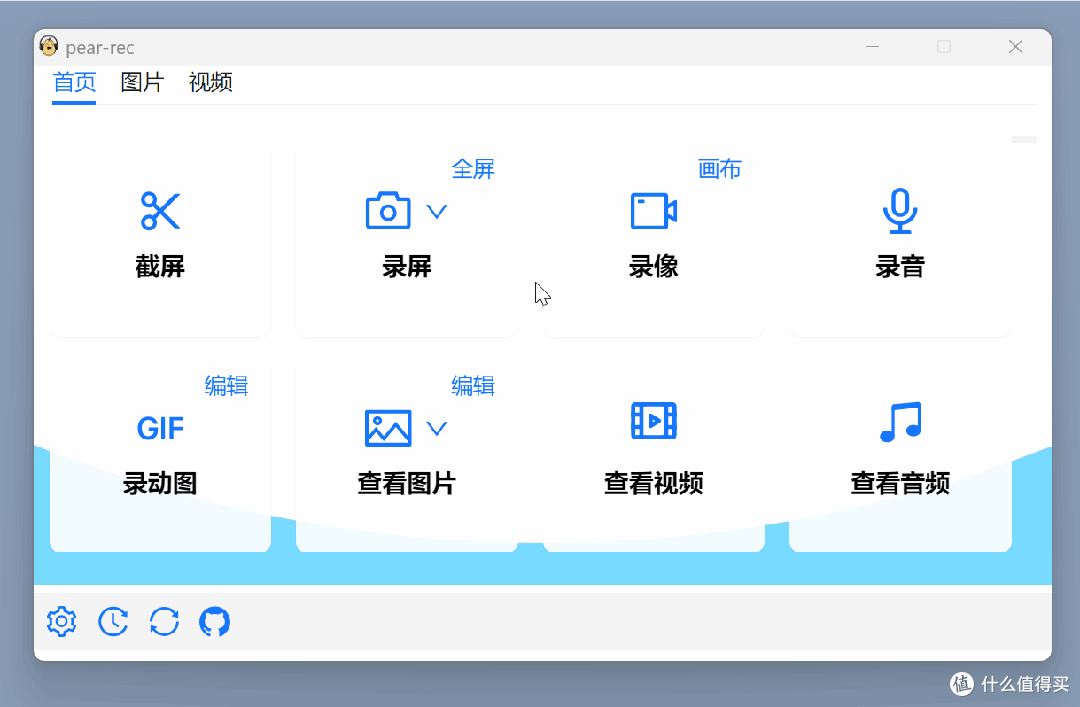
Task: Click the 画布 link above 录像
Action: pos(720,168)
